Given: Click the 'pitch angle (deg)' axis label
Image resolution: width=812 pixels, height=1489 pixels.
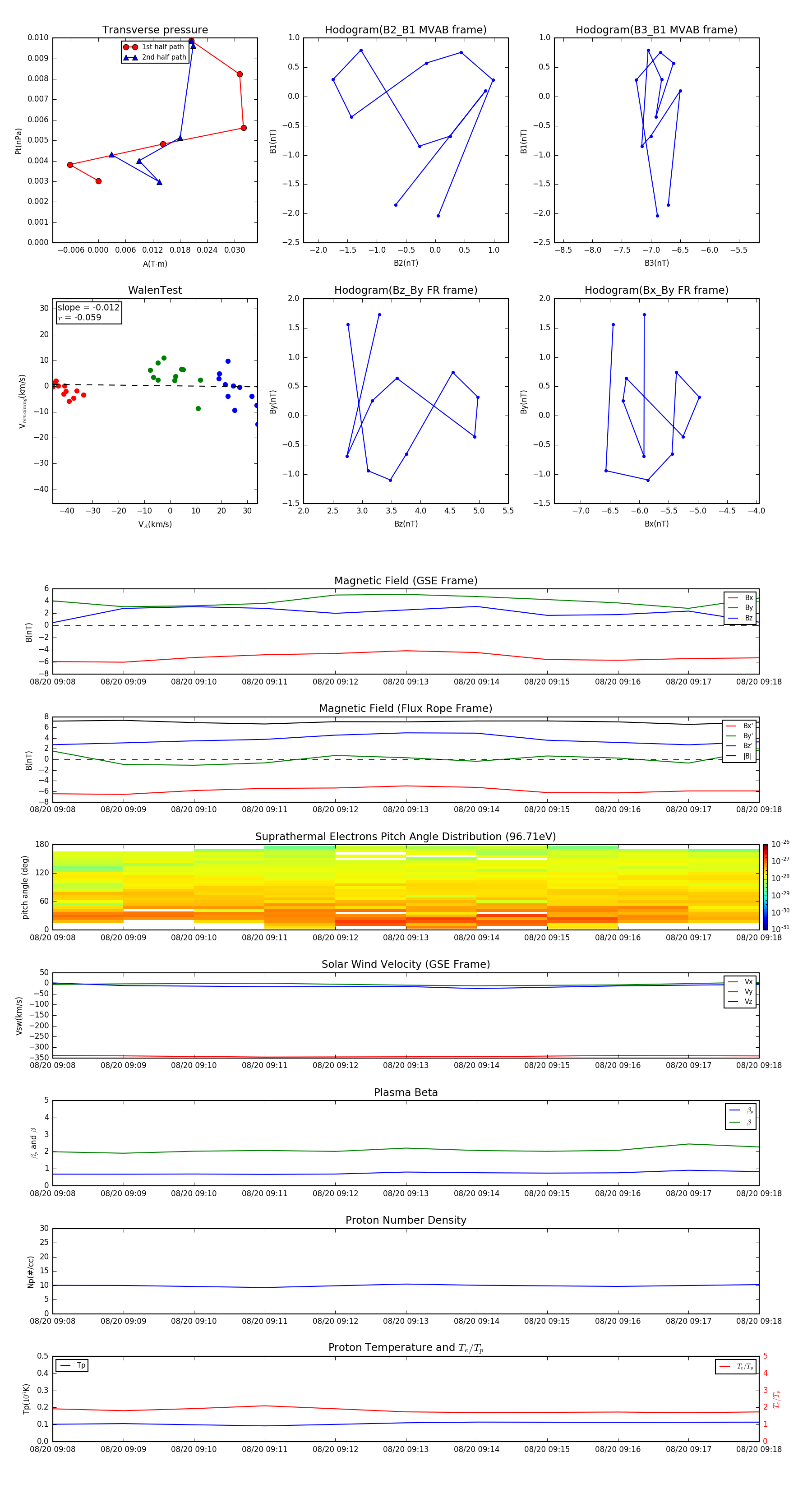Looking at the screenshot, I should tap(25, 887).
